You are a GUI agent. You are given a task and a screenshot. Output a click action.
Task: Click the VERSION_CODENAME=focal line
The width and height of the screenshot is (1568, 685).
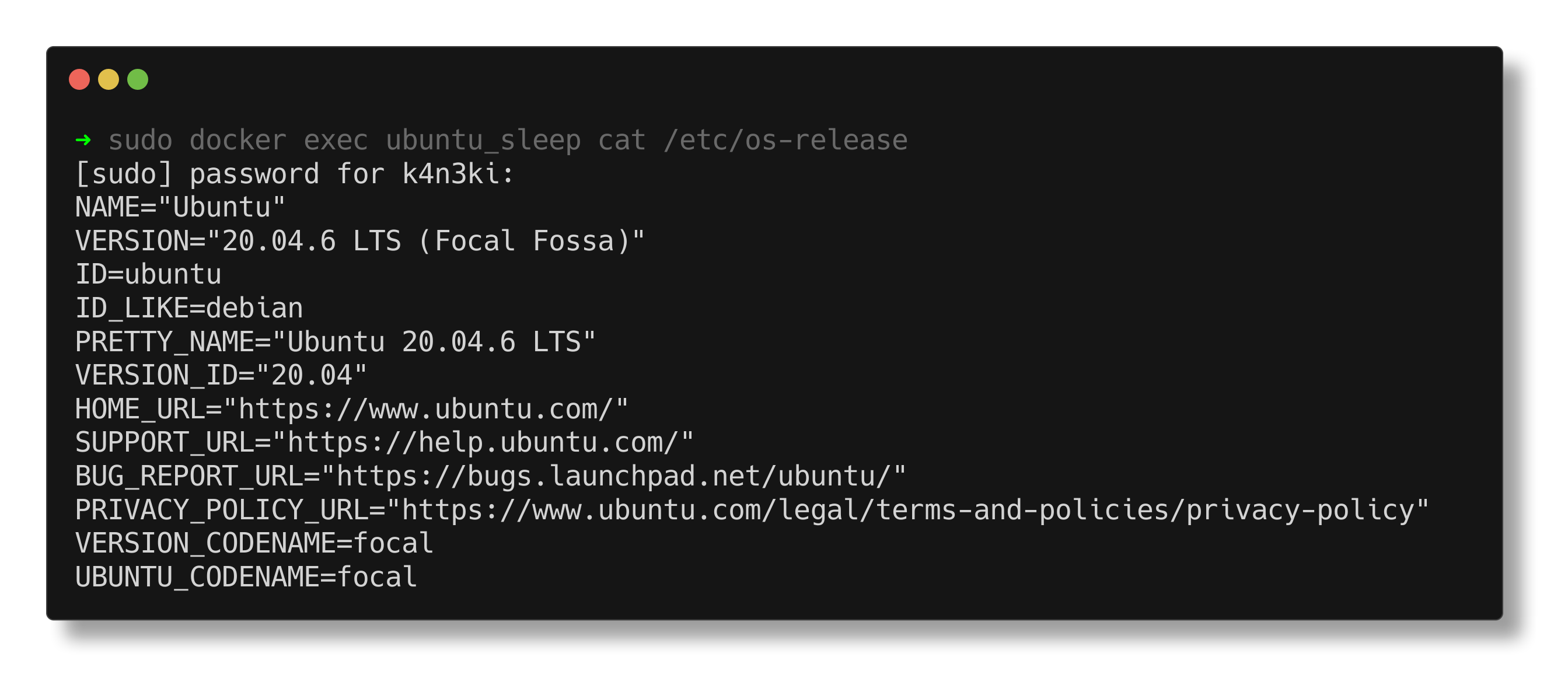coord(254,543)
